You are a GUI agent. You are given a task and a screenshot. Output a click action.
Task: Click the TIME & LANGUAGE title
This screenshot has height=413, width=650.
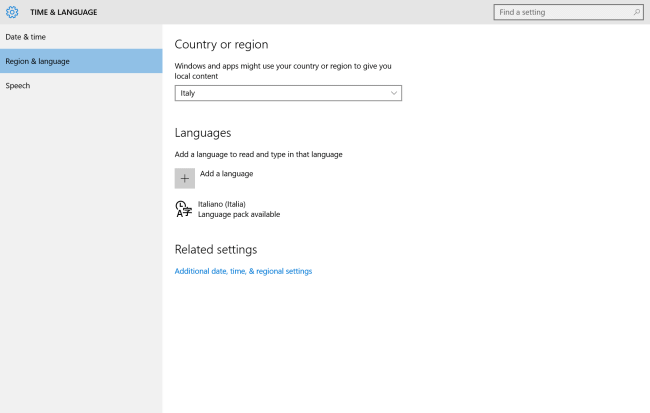tap(64, 12)
